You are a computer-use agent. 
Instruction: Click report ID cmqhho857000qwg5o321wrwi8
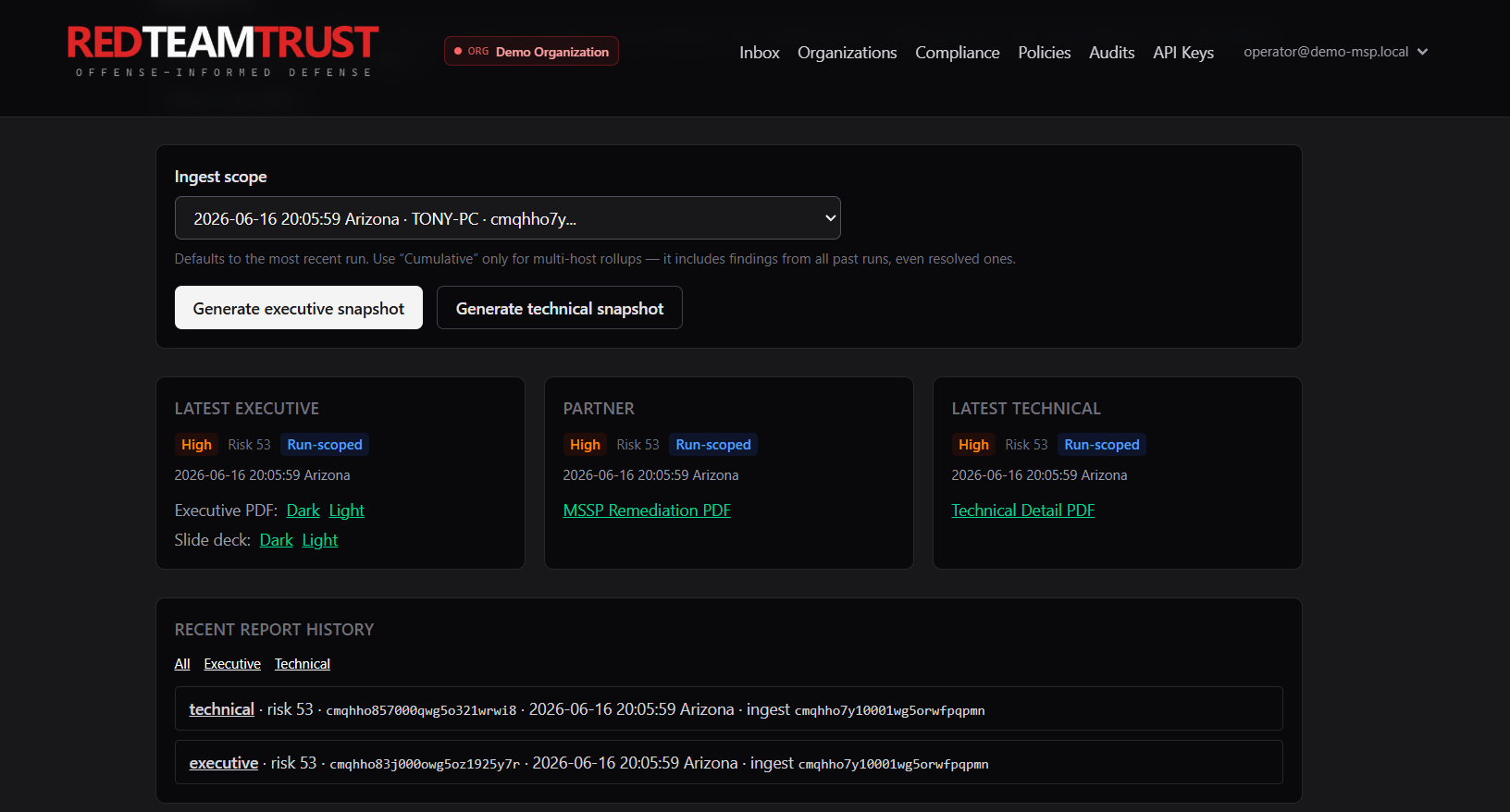coord(421,710)
